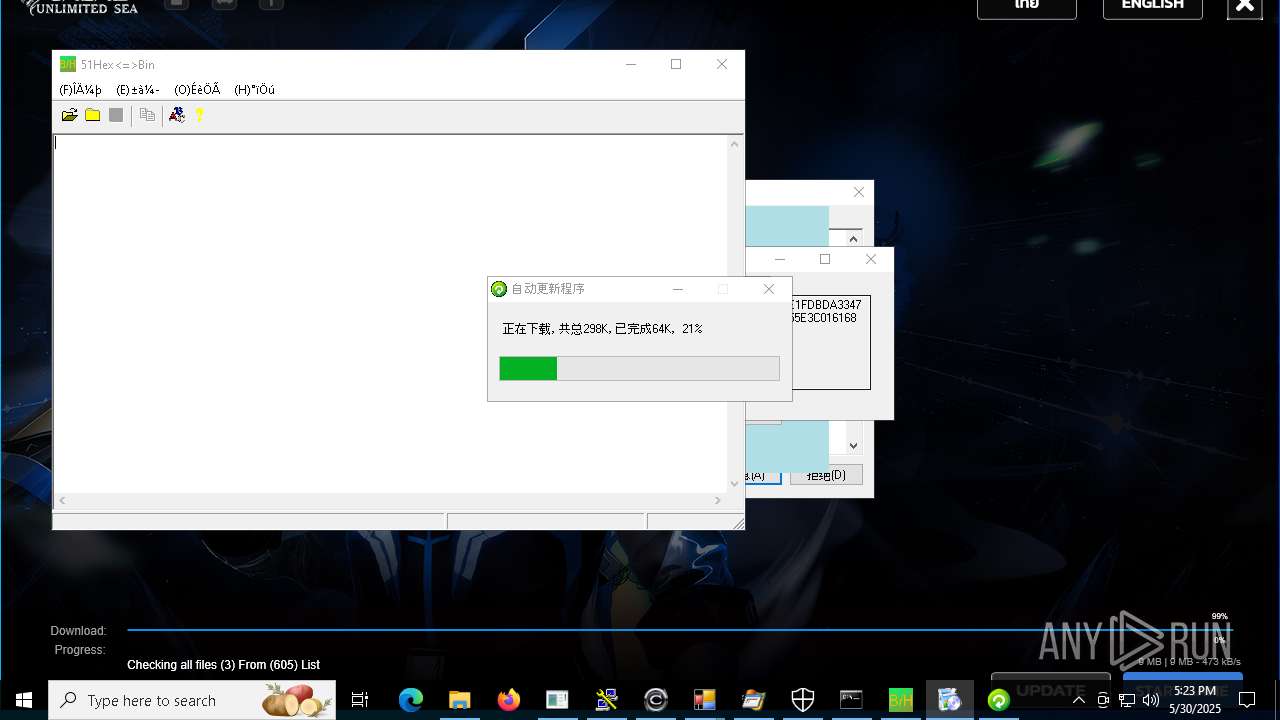Click inside the 51Hex empty text editing area

[x=390, y=313]
